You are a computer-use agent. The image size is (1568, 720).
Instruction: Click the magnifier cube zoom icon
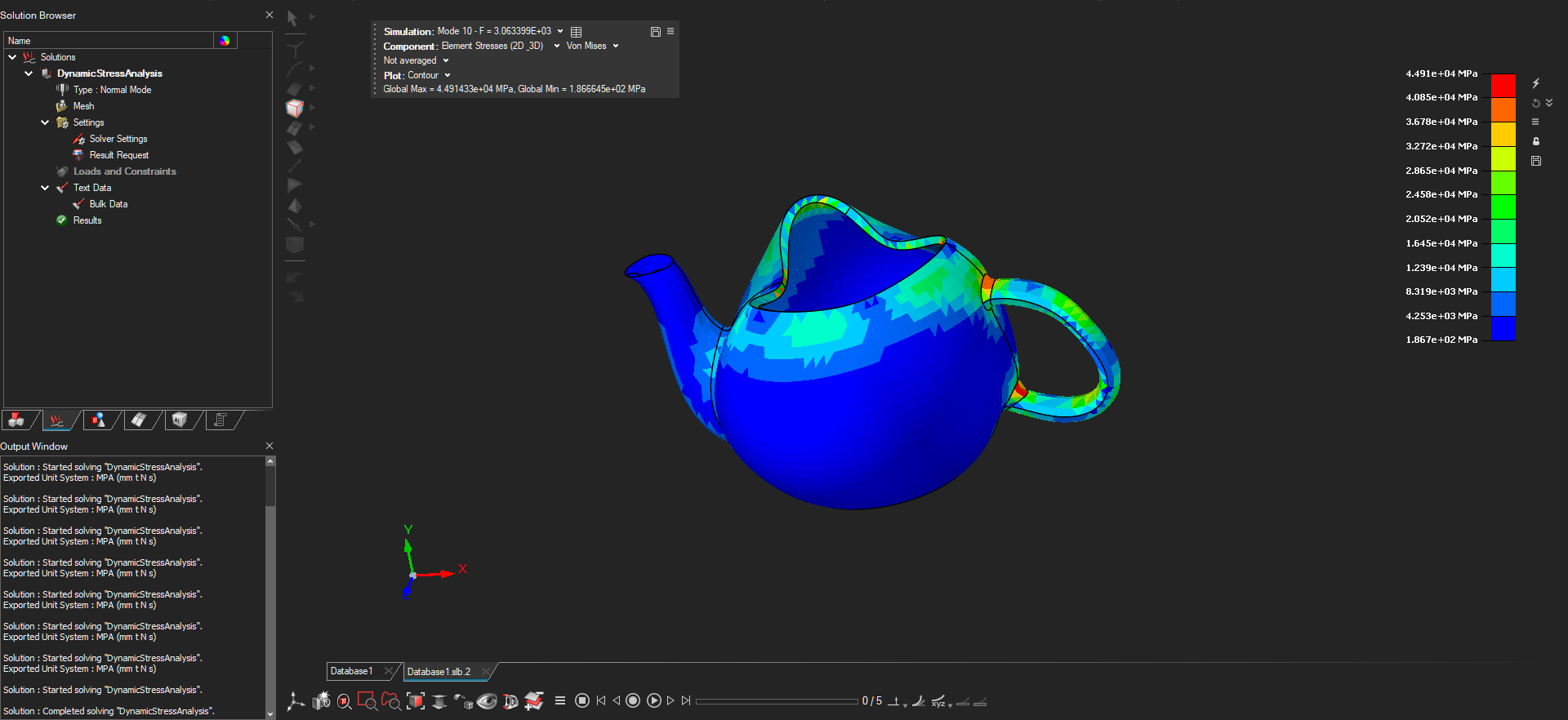click(x=345, y=700)
